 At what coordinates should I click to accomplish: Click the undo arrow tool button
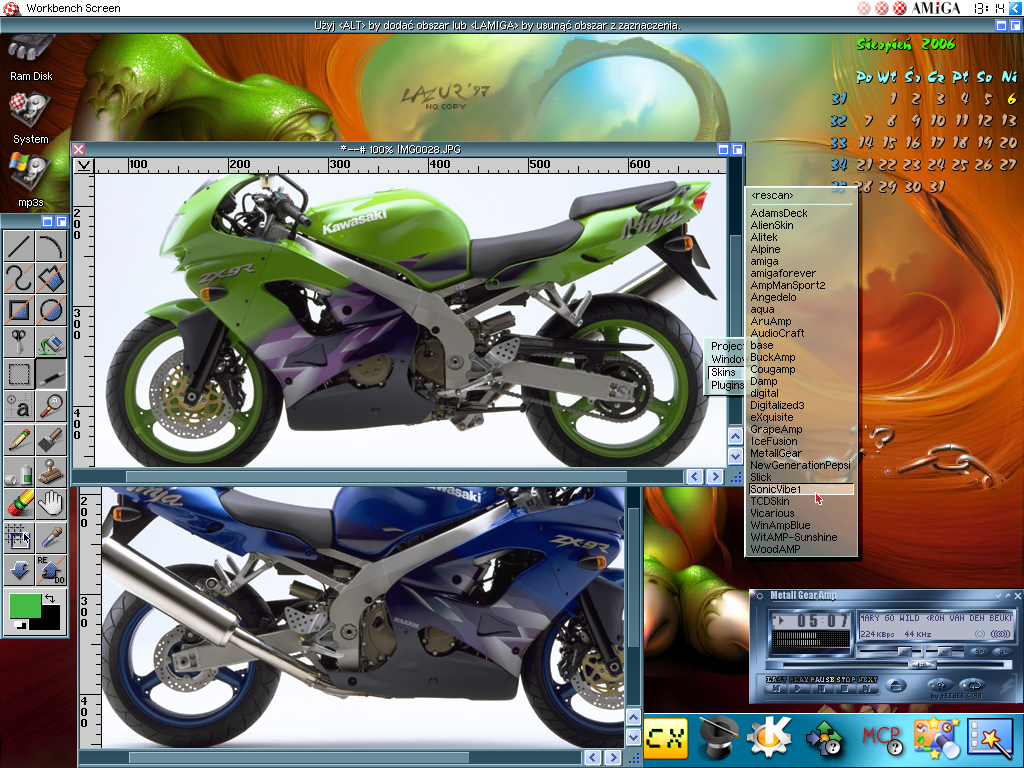click(x=19, y=568)
